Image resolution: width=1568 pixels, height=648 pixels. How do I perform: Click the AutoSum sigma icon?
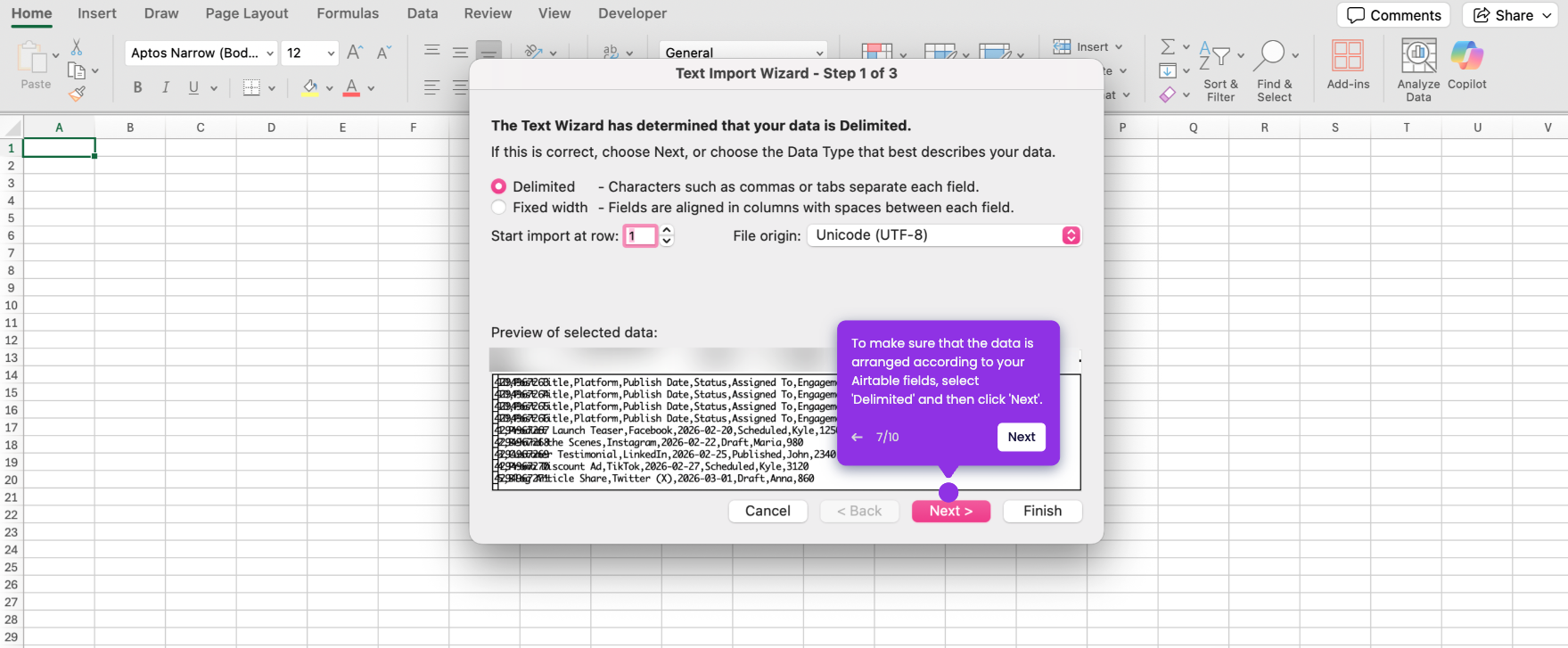1167,46
